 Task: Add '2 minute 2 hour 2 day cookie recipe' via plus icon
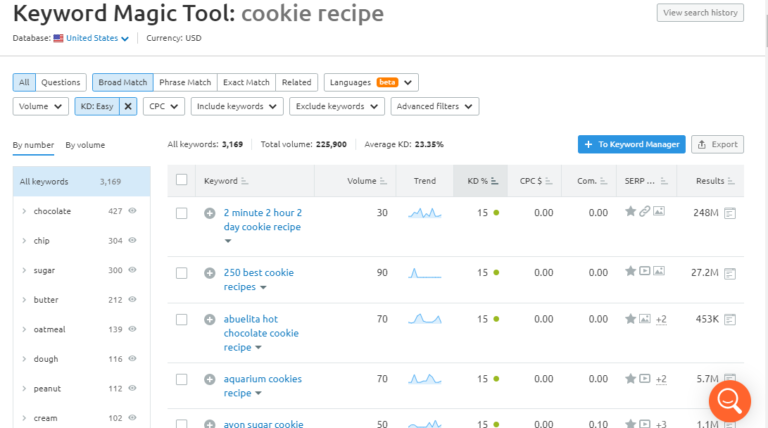[210, 213]
